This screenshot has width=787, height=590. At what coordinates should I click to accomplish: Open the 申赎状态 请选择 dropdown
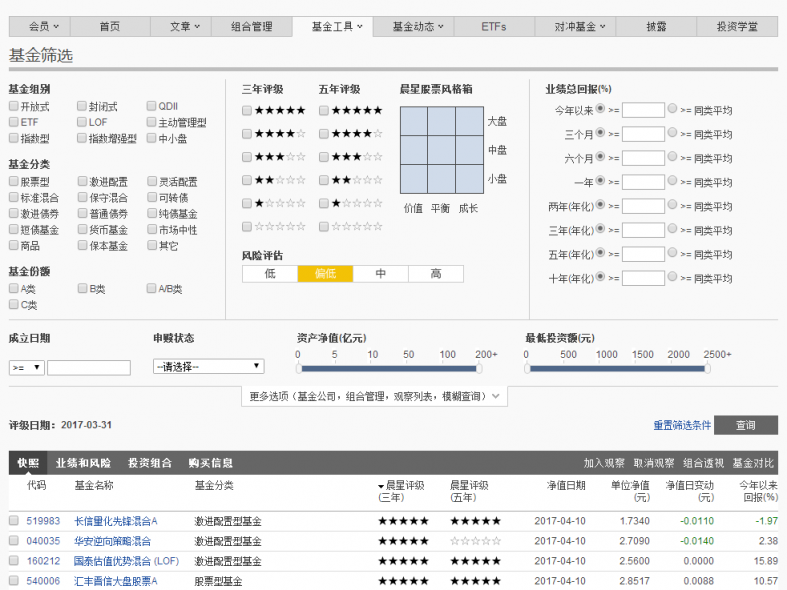click(208, 366)
